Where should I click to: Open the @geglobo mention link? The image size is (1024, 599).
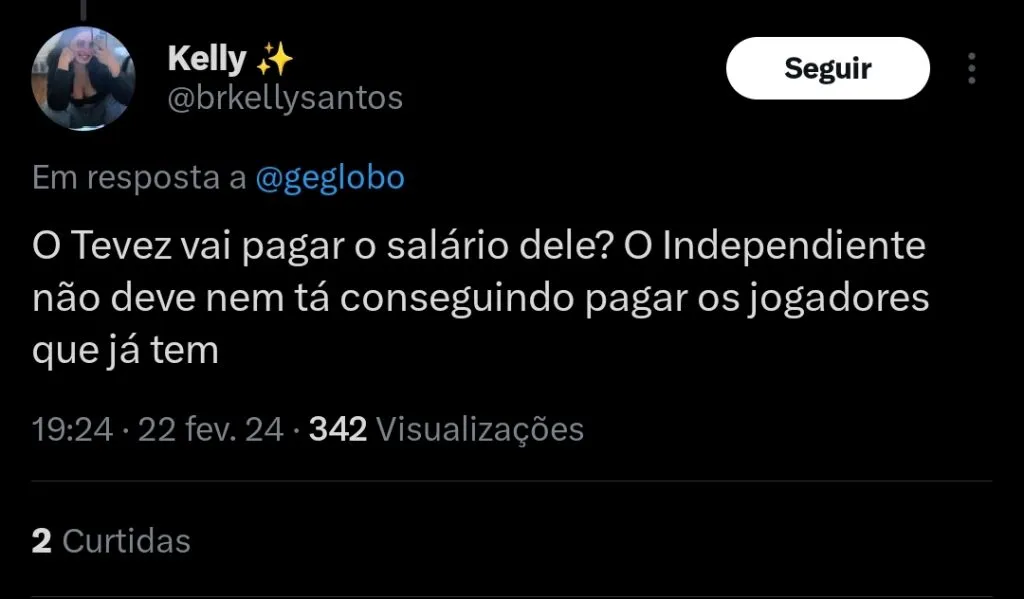tap(330, 178)
